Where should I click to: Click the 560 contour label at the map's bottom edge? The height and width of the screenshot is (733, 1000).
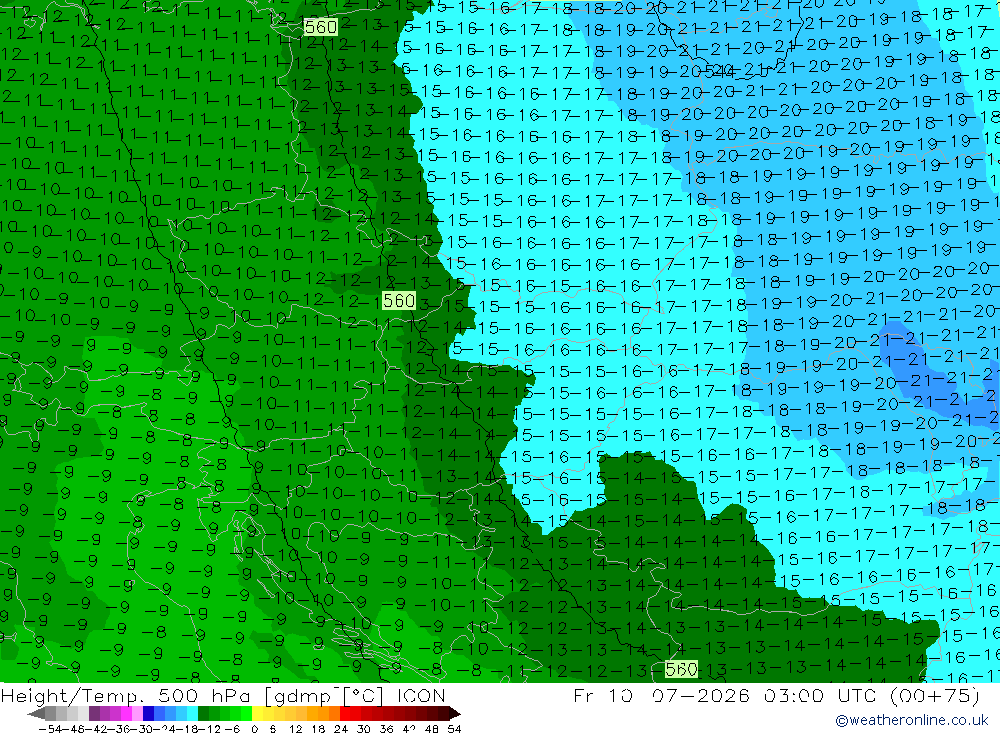point(680,669)
